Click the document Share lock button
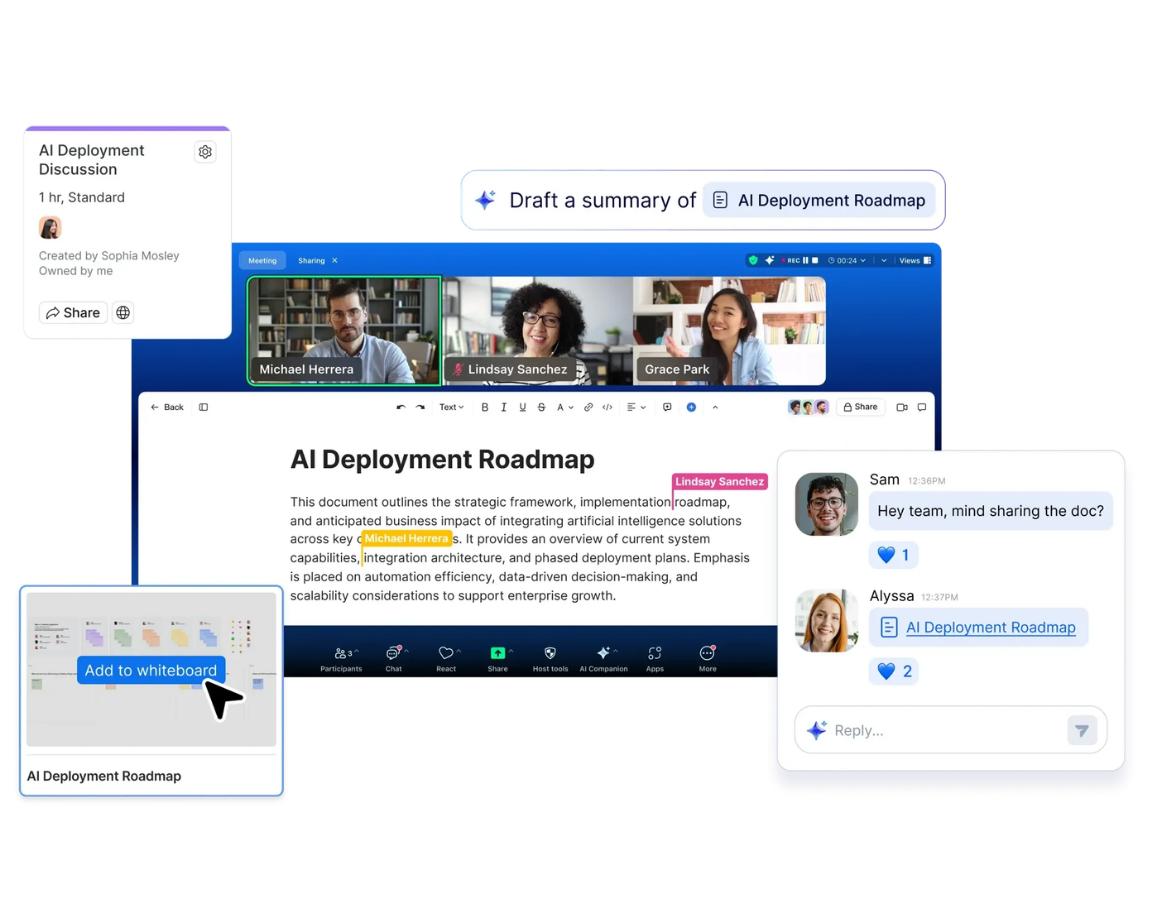The height and width of the screenshot is (919, 1152). pos(860,407)
